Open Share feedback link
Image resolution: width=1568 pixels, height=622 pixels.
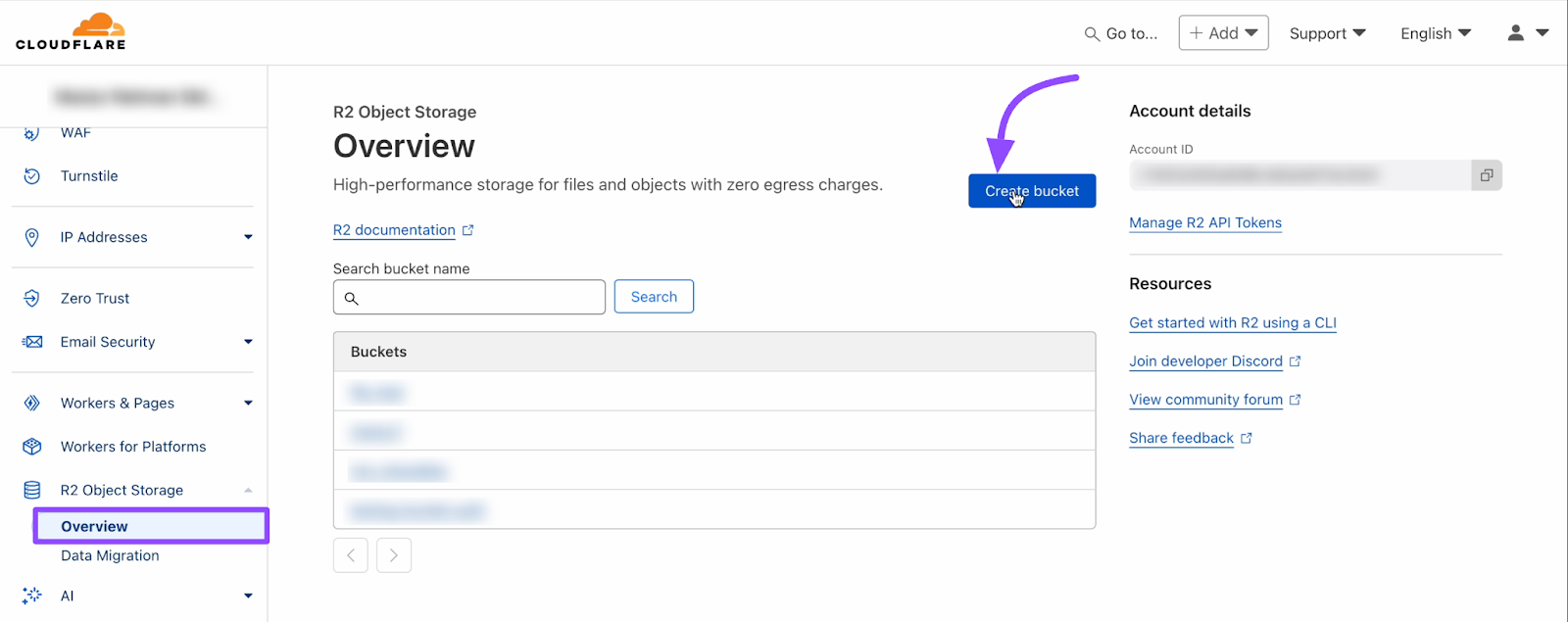1181,438
